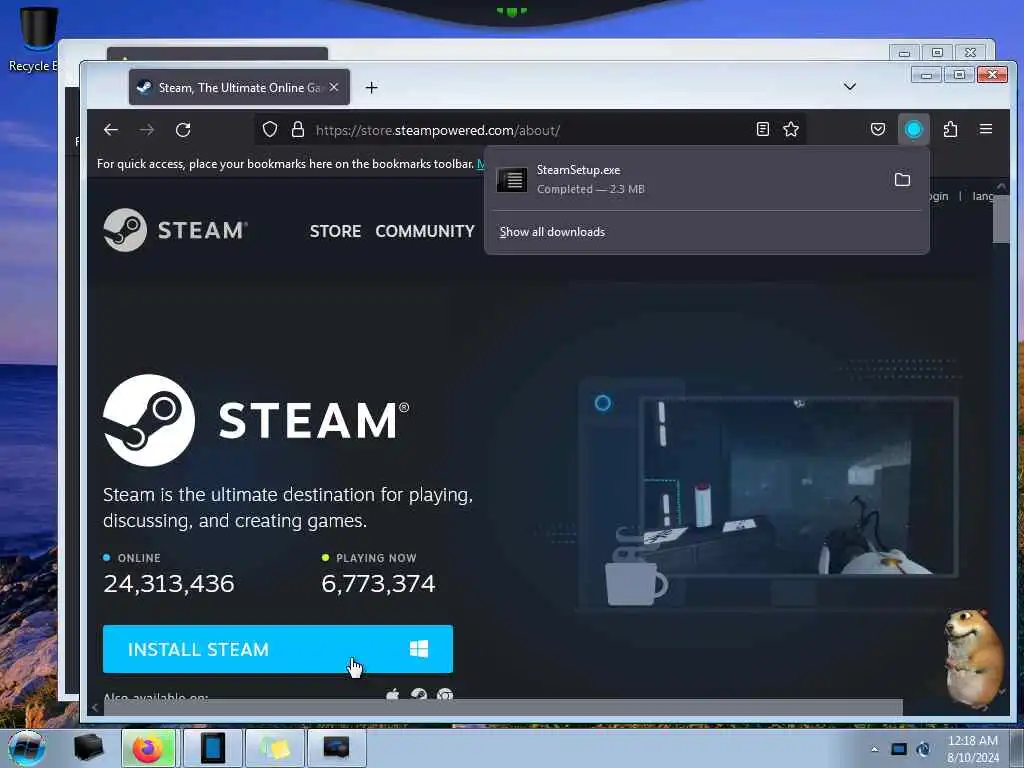Click the hamster desktop mascot
Viewport: 1024px width, 768px height.
coord(973,658)
